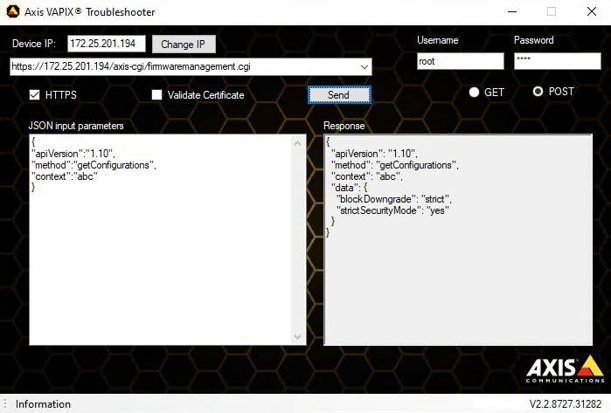Image resolution: width=611 pixels, height=413 pixels.
Task: Minimize the Troubleshooter window
Action: (512, 12)
